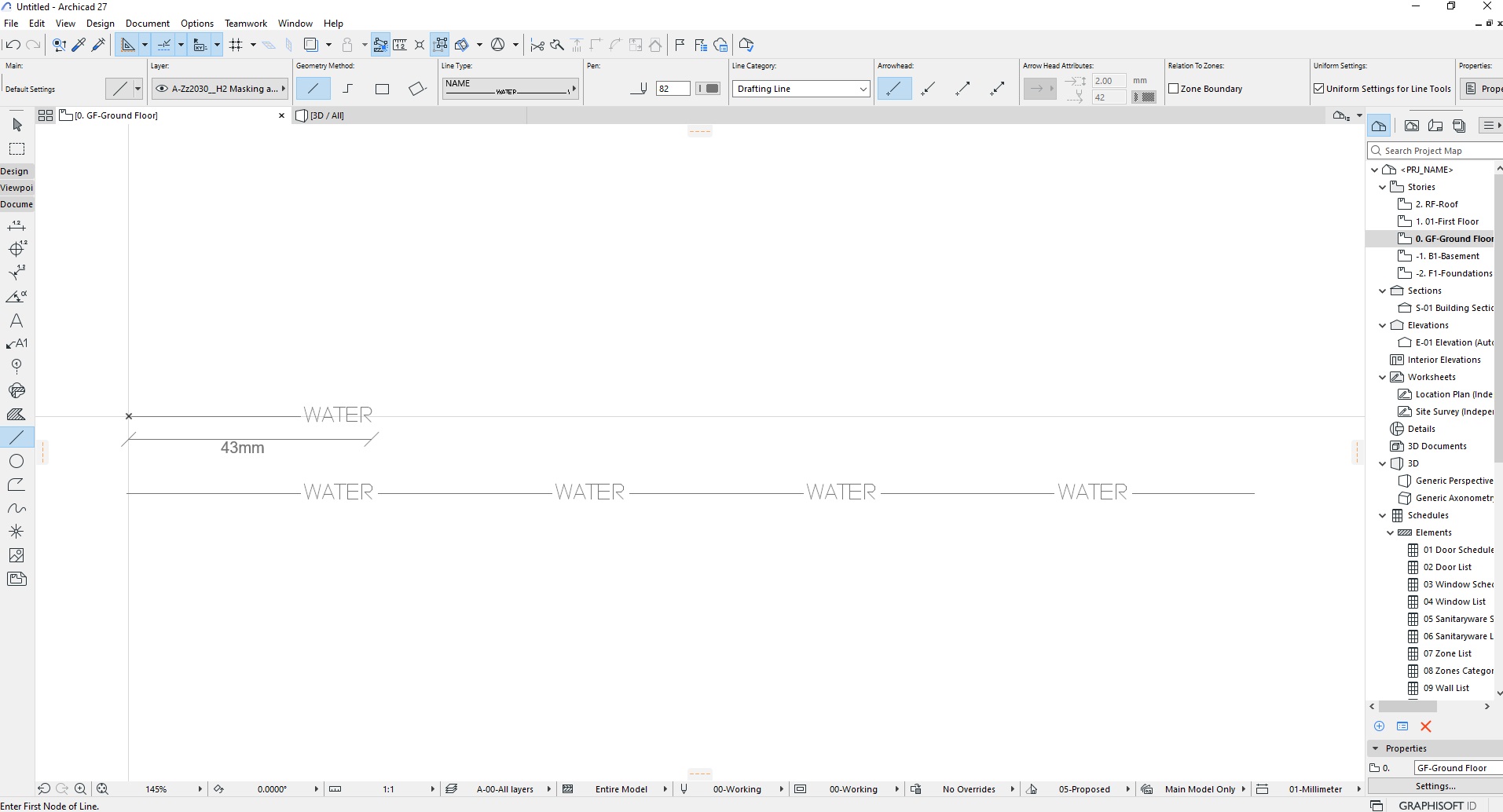Click the 01-Millimeter dimension setting
The image size is (1503, 812).
[x=1315, y=789]
